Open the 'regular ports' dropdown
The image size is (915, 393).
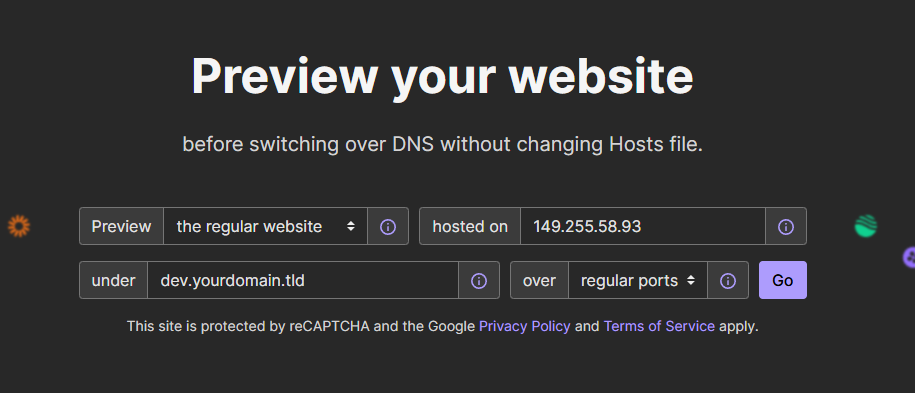tap(638, 280)
